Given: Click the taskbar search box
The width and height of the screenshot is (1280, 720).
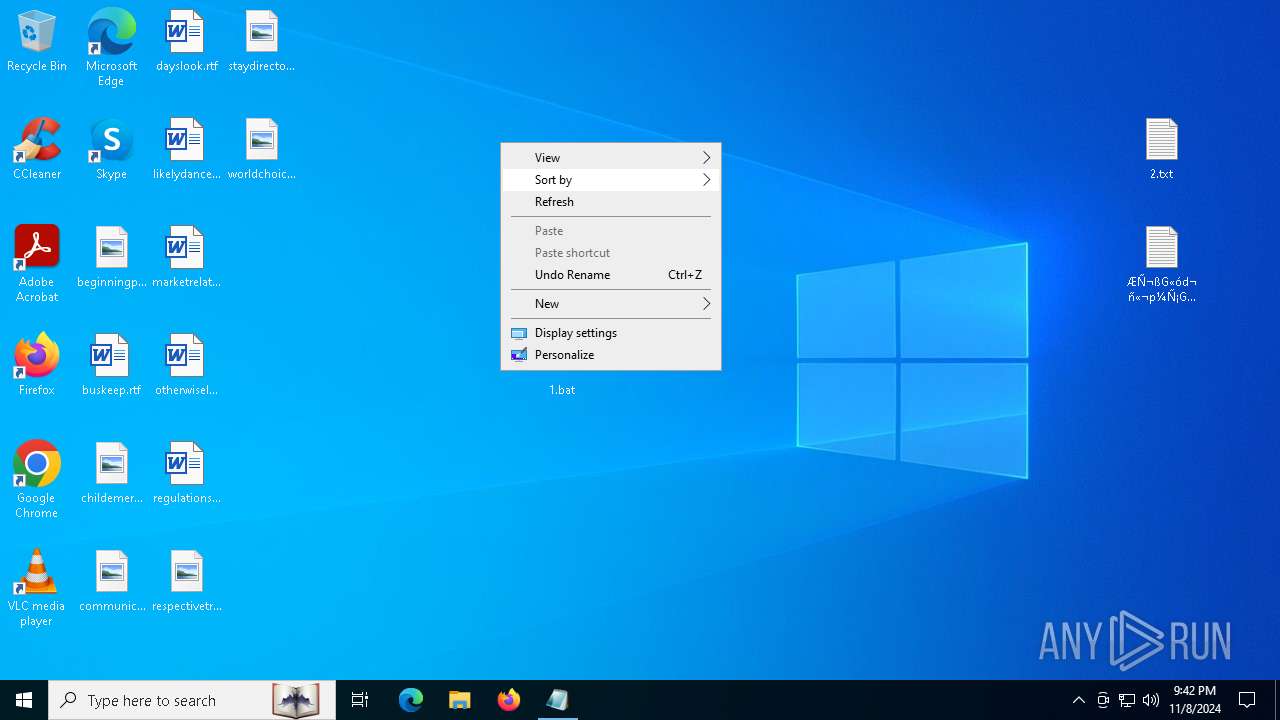Looking at the screenshot, I should click(x=192, y=700).
